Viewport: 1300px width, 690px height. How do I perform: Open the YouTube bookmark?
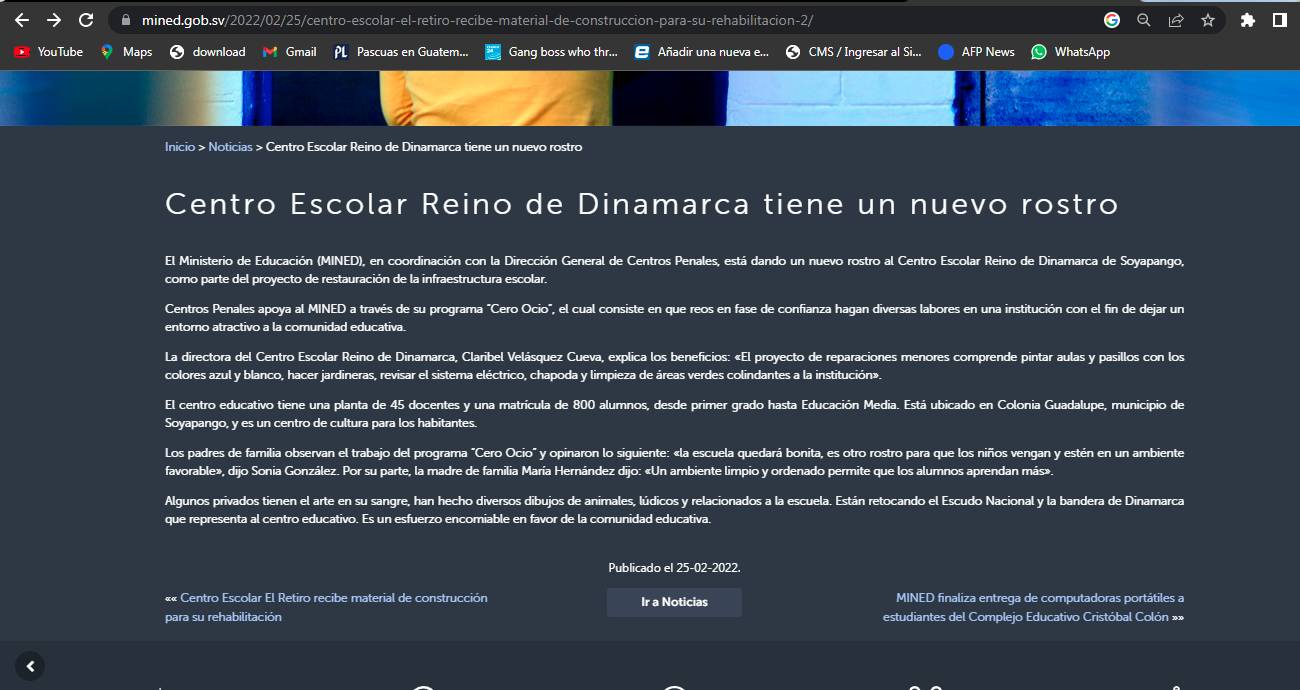(x=49, y=52)
